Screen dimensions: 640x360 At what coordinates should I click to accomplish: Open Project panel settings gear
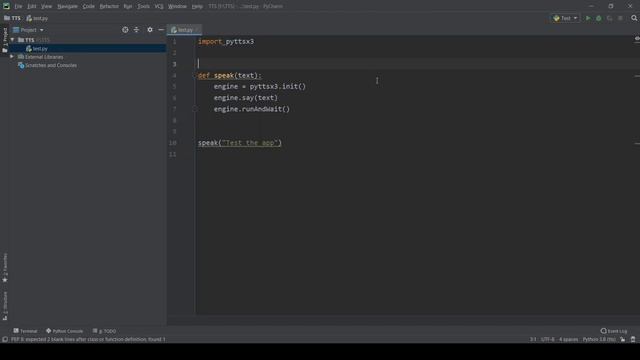(150, 30)
